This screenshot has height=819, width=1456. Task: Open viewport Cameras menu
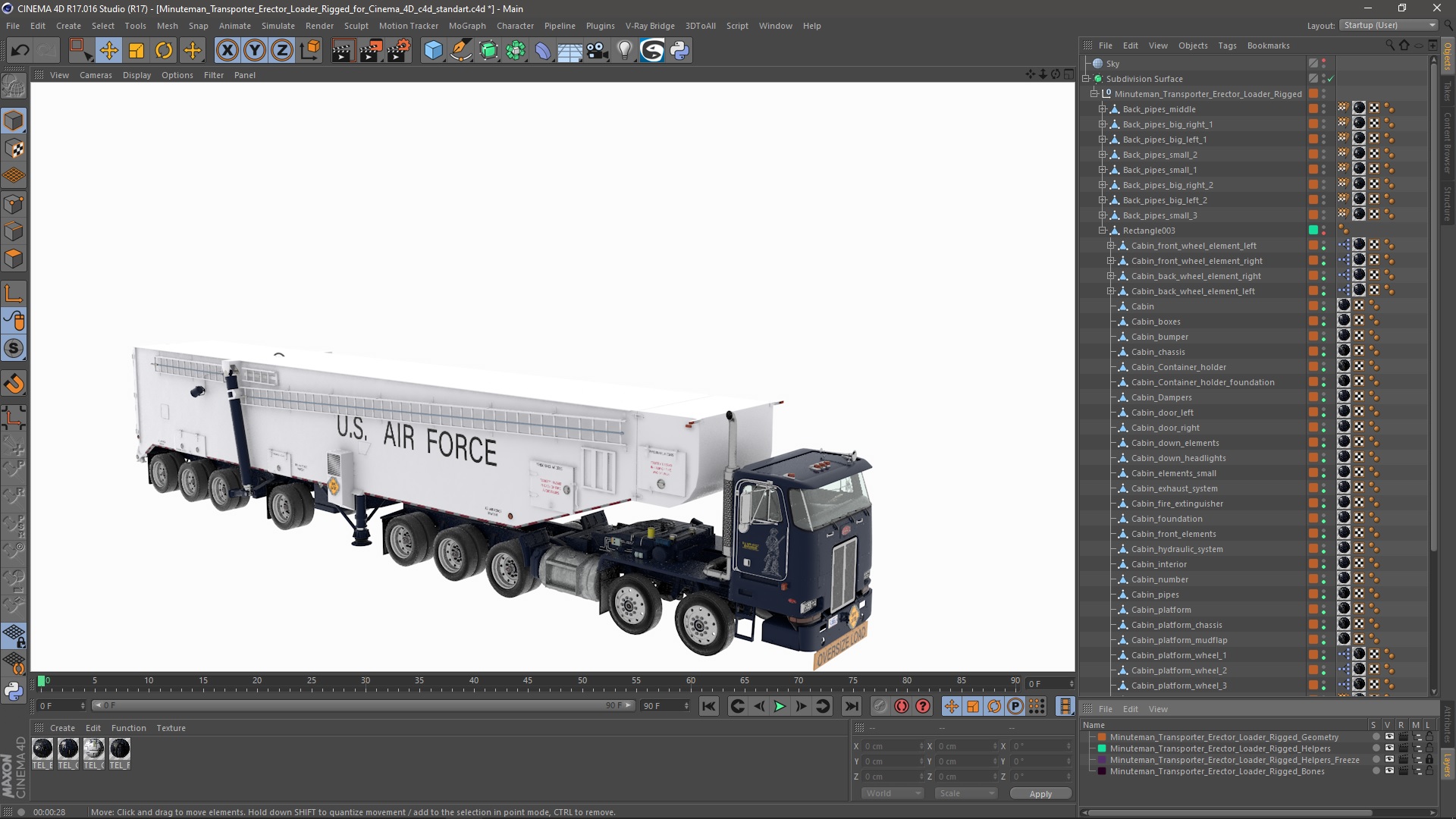[x=96, y=75]
